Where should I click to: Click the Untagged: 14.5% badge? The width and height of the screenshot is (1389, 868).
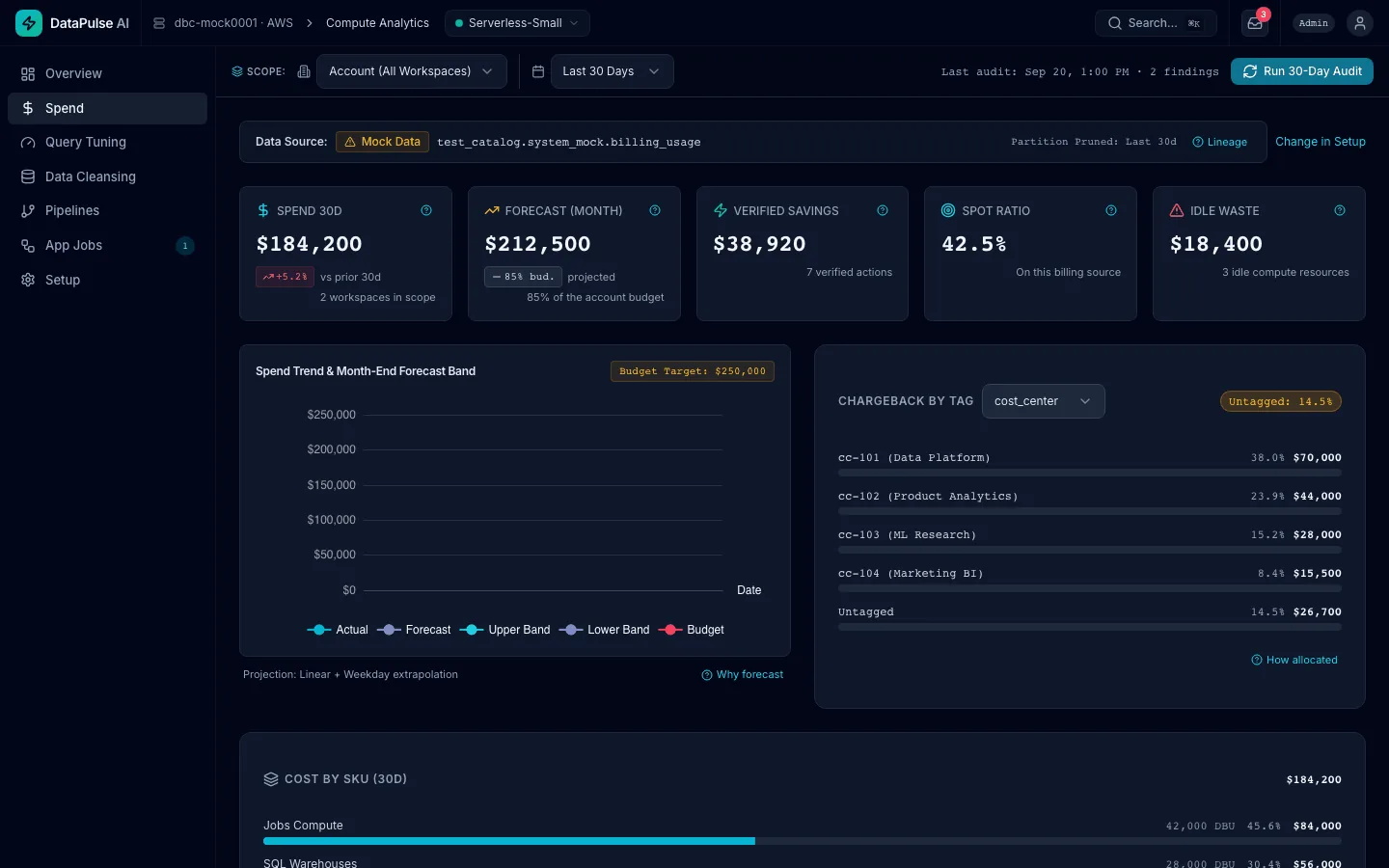click(x=1281, y=401)
